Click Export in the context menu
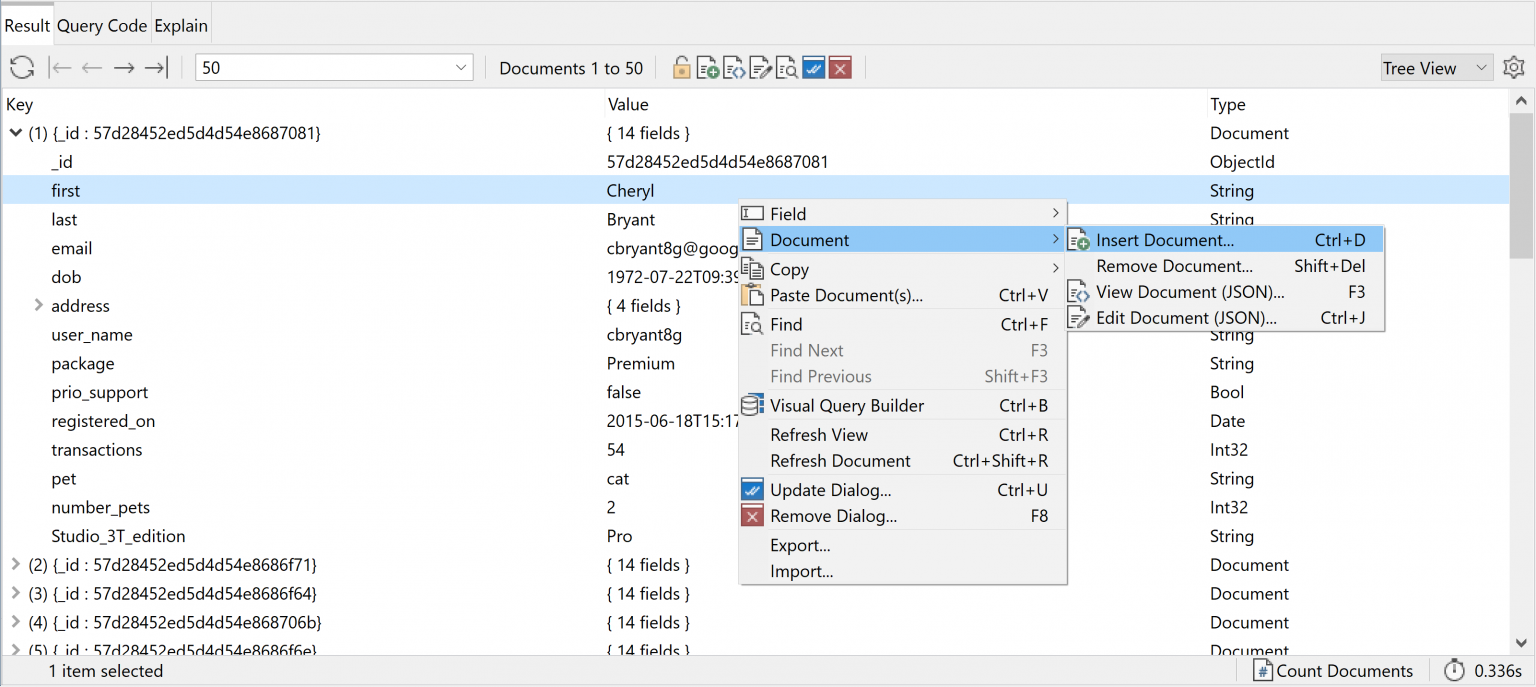Screen dimensions: 1536x687 pos(800,545)
